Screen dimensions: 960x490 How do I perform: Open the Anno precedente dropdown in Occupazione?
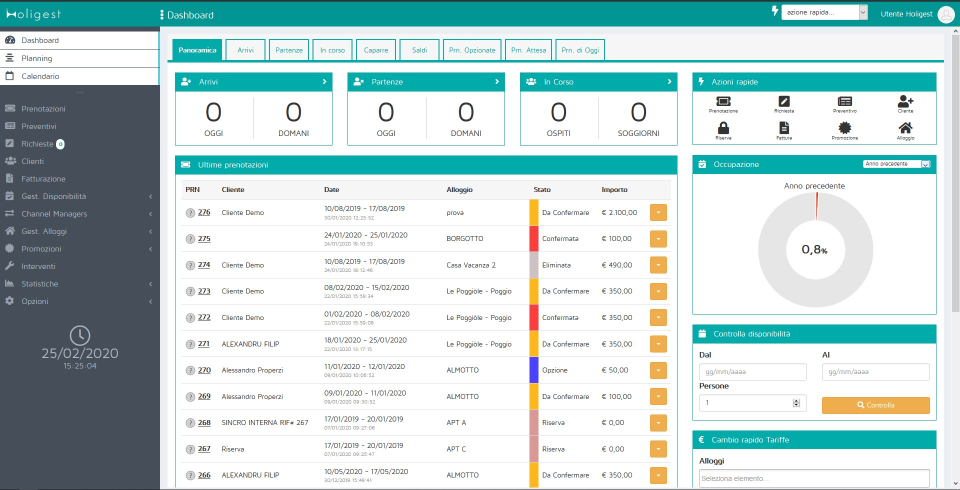click(896, 164)
